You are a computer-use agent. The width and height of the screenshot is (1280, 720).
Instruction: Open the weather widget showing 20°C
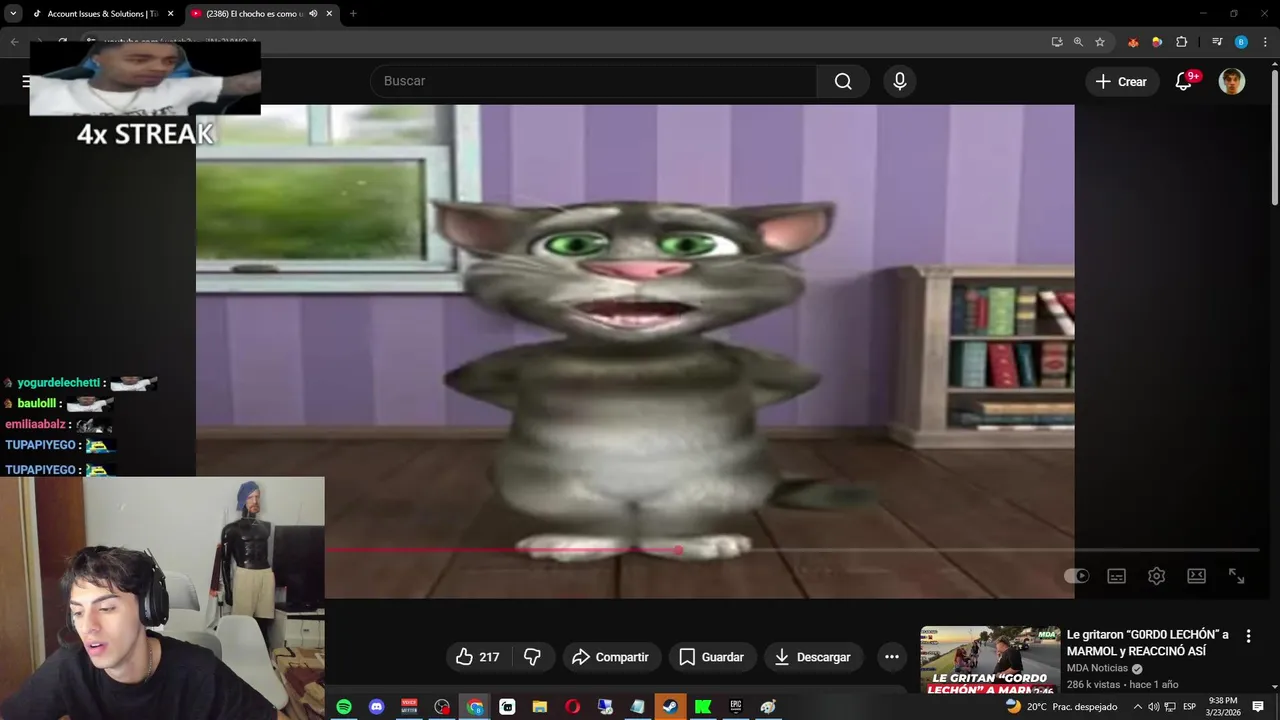click(1061, 707)
